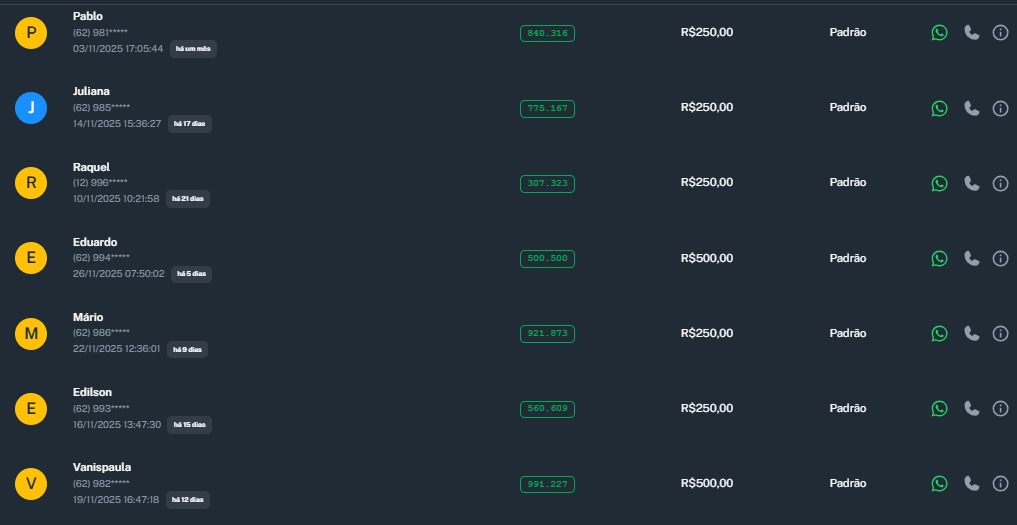Click the code badge 500.500

tap(547, 258)
